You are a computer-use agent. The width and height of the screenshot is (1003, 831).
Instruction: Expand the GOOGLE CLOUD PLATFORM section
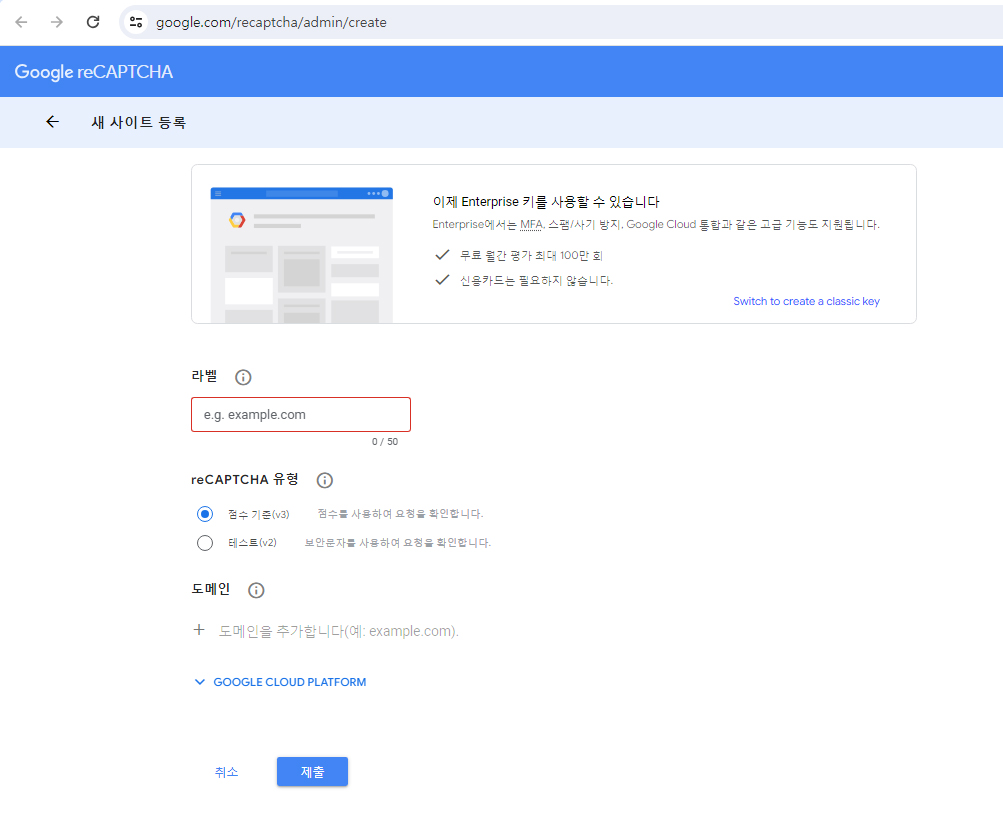[x=280, y=682]
